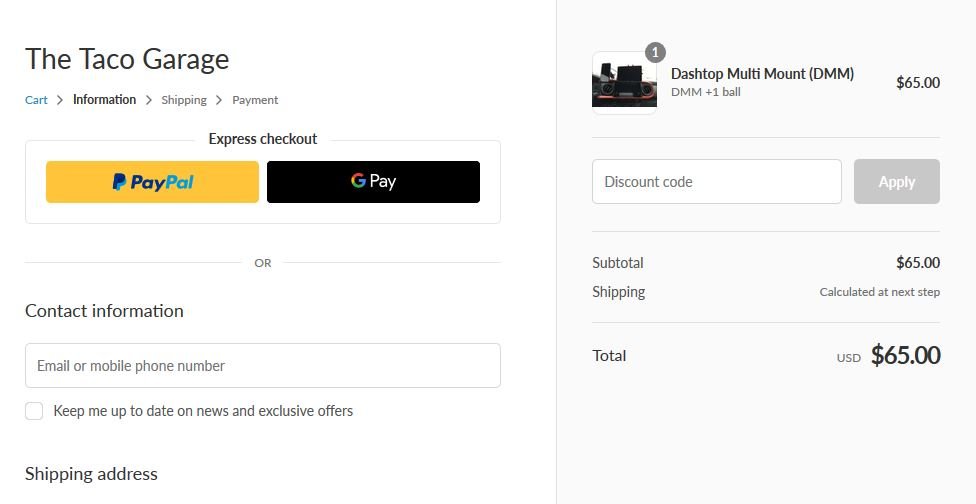Click the Dashtop Multi Mount (DMM) product name

pos(762,74)
